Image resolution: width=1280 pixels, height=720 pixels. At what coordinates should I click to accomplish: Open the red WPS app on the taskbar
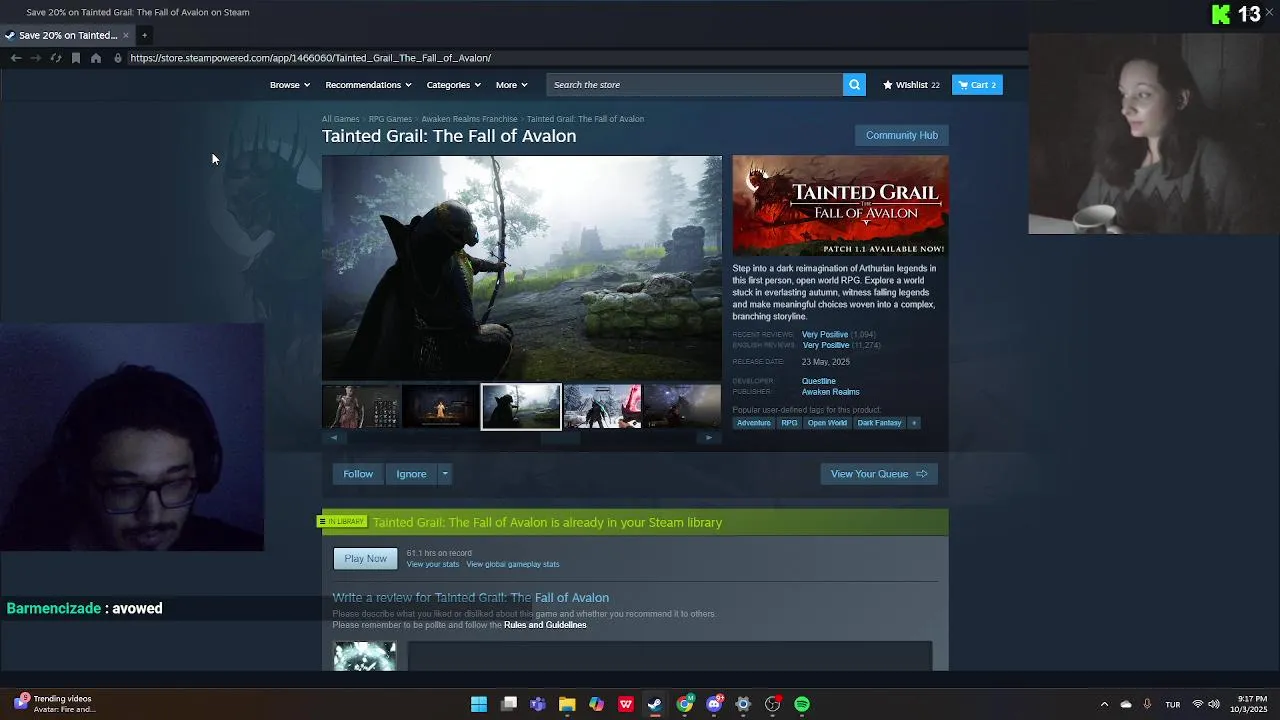[626, 704]
